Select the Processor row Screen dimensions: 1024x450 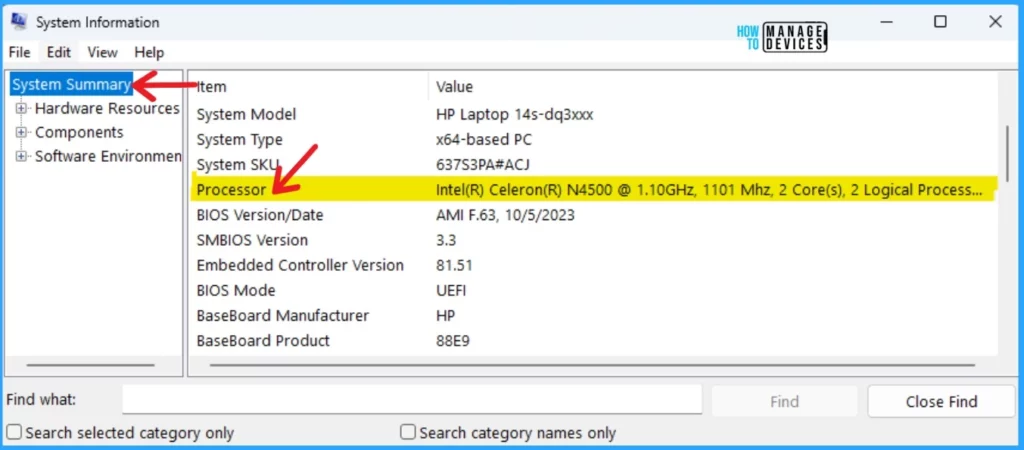pos(593,190)
